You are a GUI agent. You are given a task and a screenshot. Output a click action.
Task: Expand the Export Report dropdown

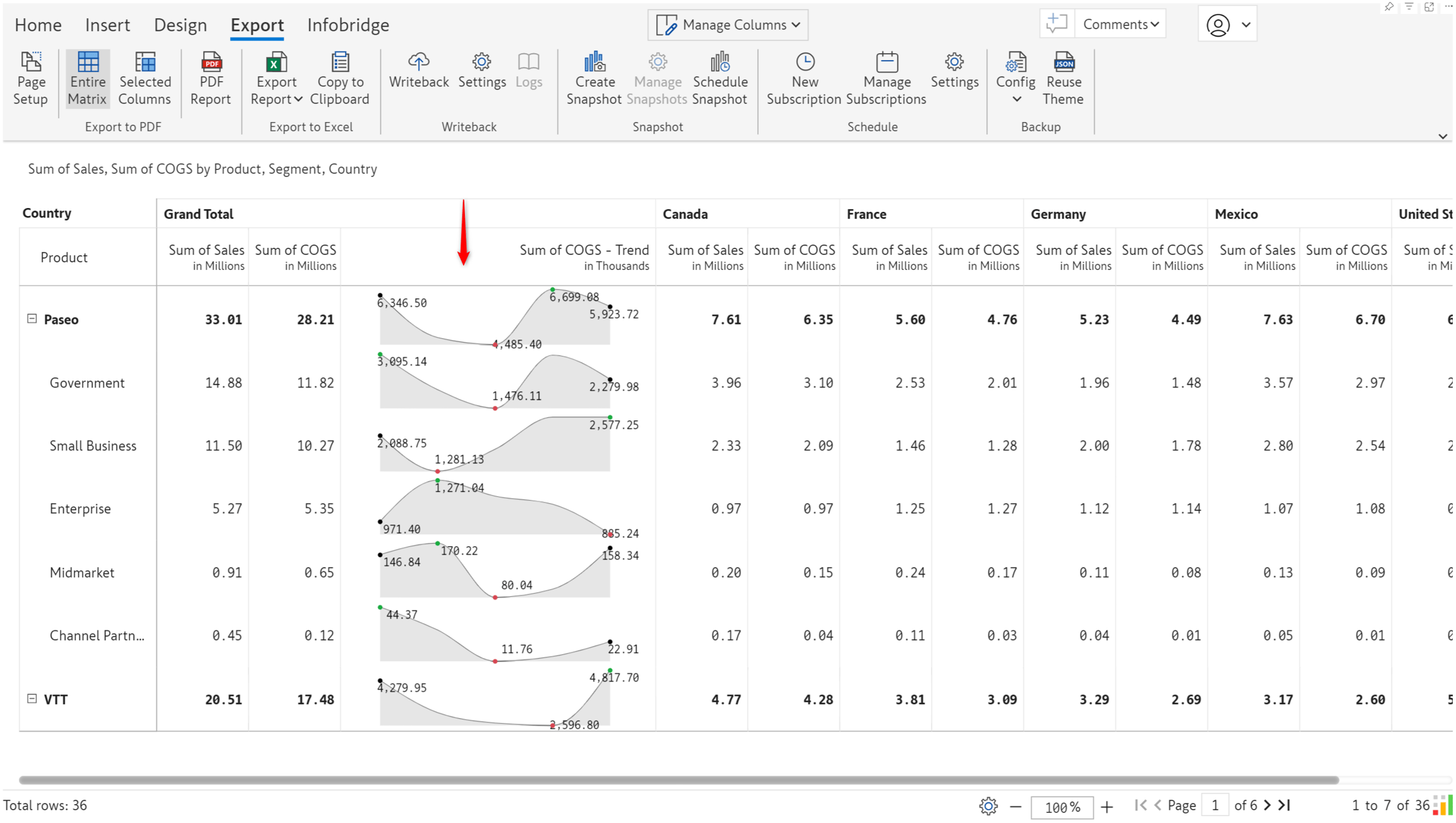coord(276,90)
